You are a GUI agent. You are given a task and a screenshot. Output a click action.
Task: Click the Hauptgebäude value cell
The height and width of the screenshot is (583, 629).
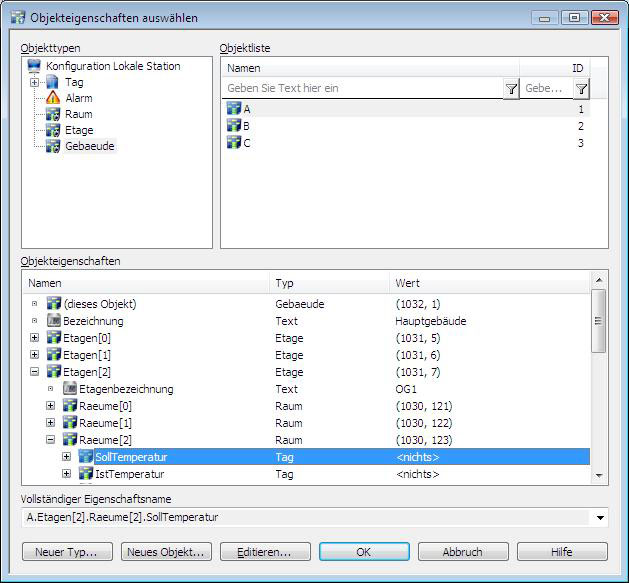click(431, 321)
